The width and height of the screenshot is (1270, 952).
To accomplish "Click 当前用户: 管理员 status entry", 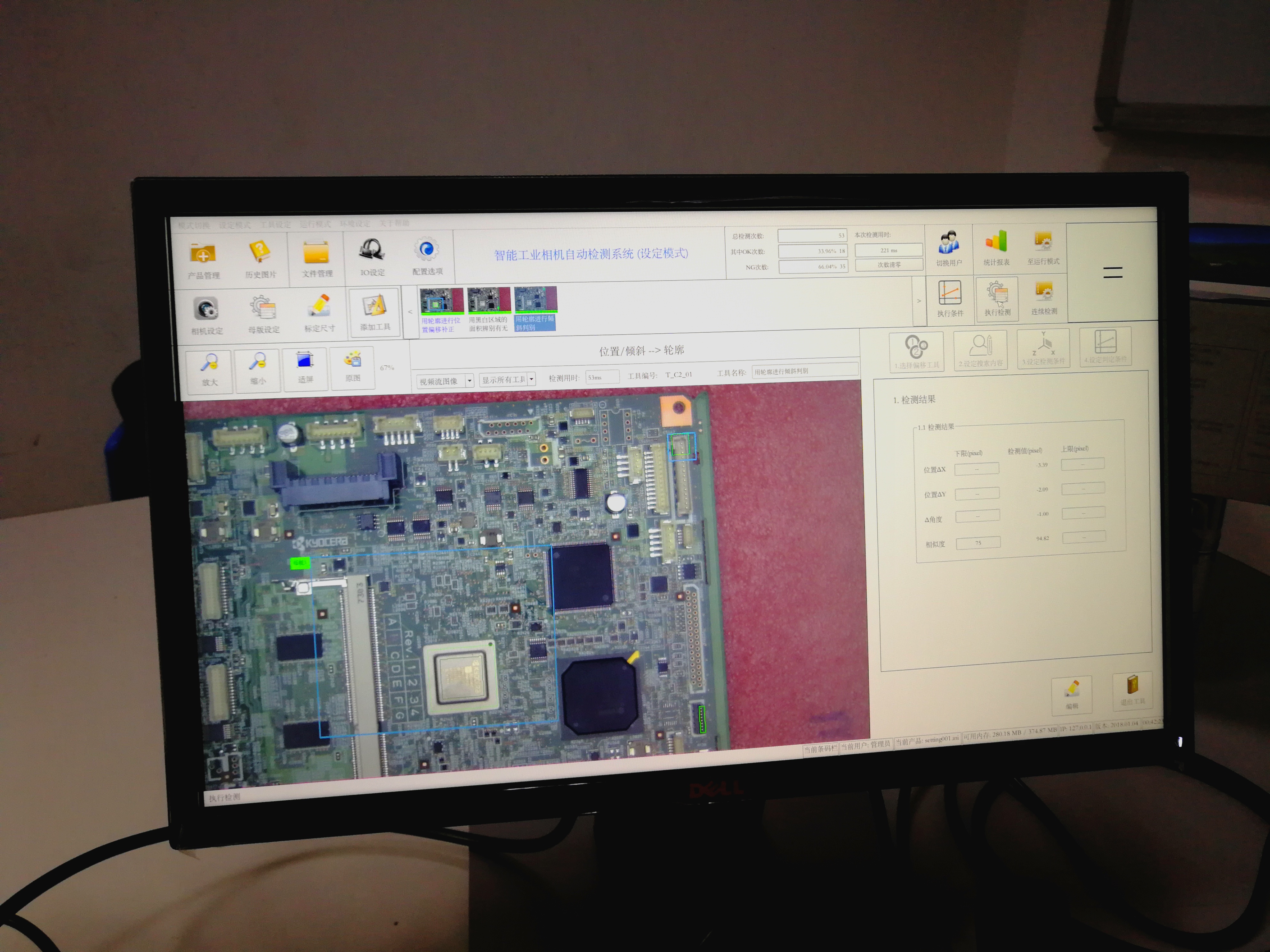I will [x=865, y=745].
